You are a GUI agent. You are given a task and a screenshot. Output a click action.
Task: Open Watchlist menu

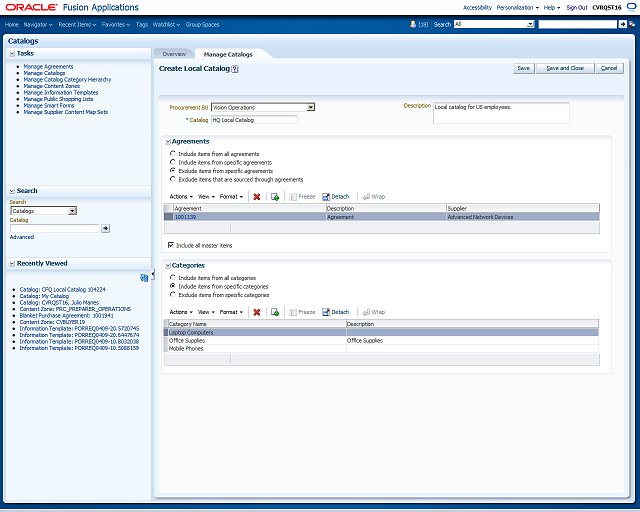[166, 25]
